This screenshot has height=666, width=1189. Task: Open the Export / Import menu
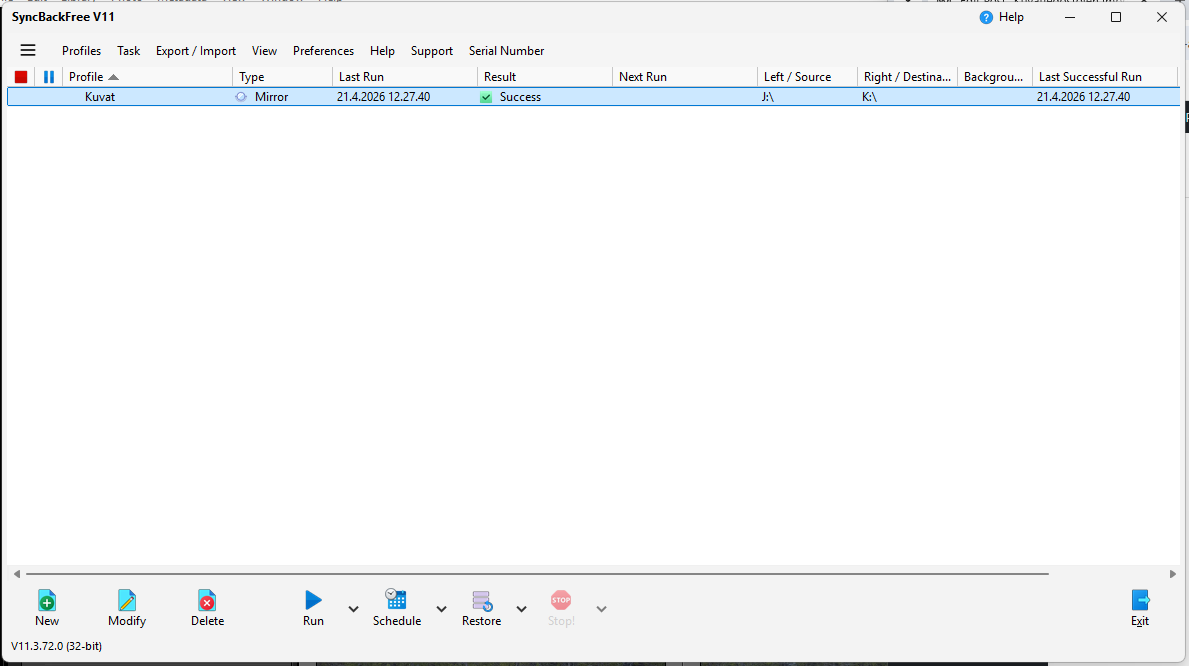click(196, 51)
